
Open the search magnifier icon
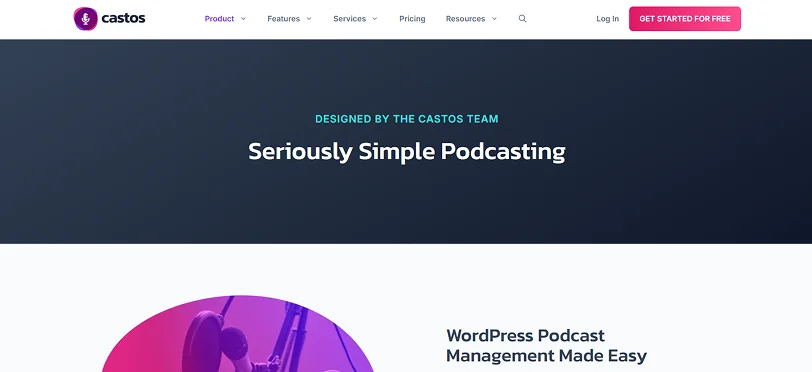(523, 19)
